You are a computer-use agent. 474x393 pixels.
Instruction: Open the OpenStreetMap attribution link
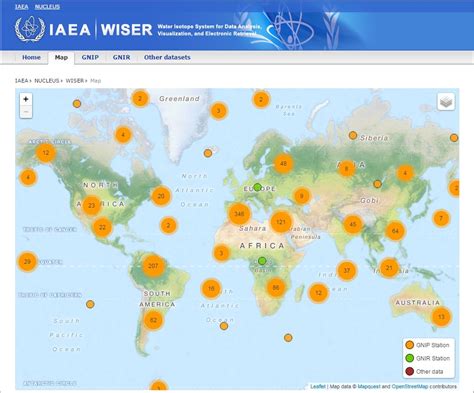(410, 386)
